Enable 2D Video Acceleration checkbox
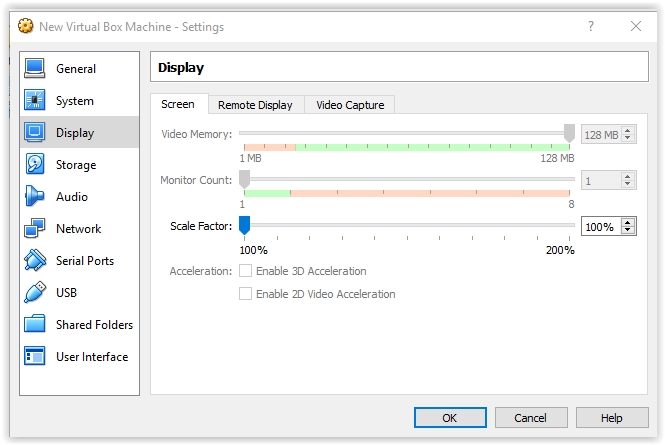The width and height of the screenshot is (665, 445). pos(245,294)
